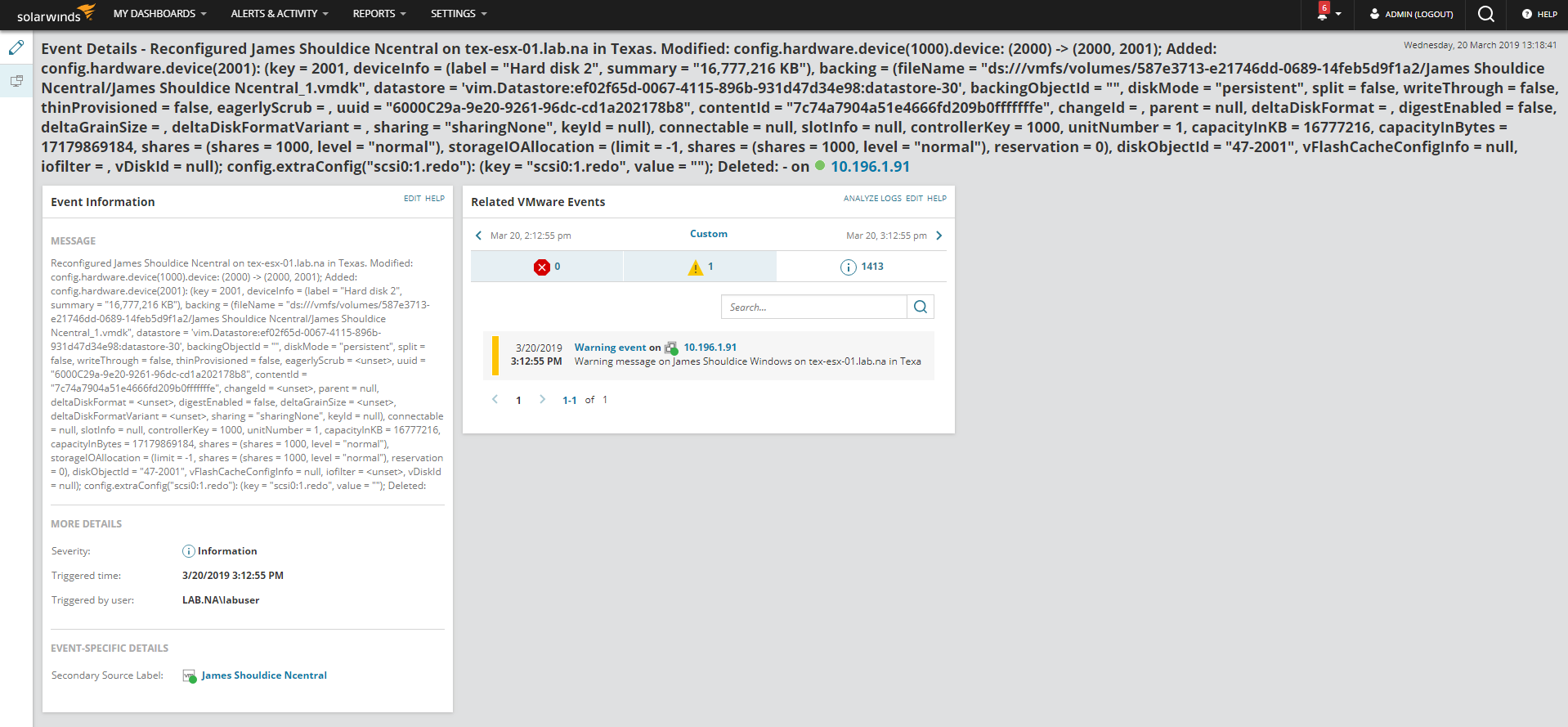Click EDIT on Event Information panel
Viewport: 1568px width, 727px height.
412,199
